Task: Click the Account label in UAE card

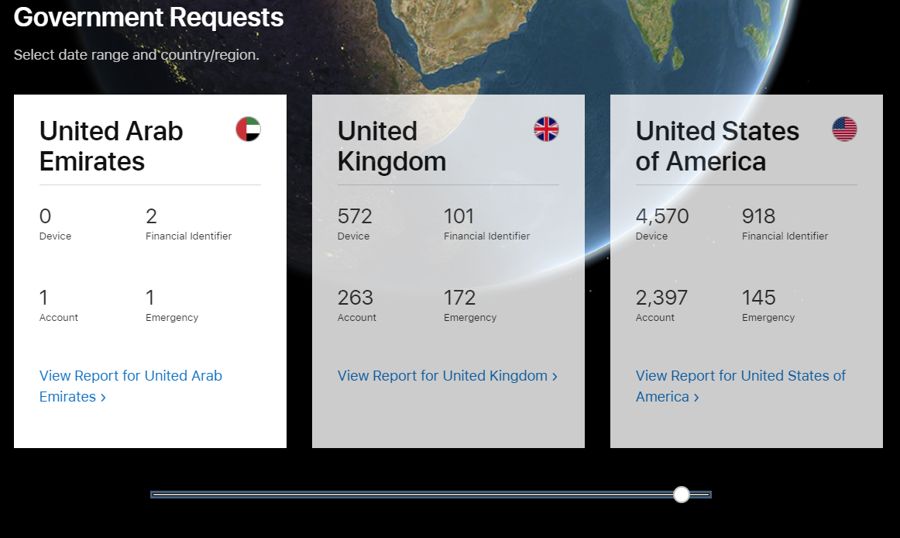Action: pyautogui.click(x=59, y=318)
